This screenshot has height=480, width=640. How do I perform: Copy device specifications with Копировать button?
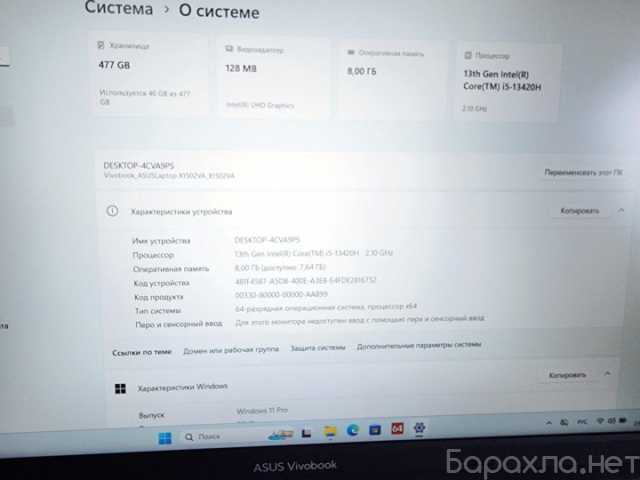(579, 211)
